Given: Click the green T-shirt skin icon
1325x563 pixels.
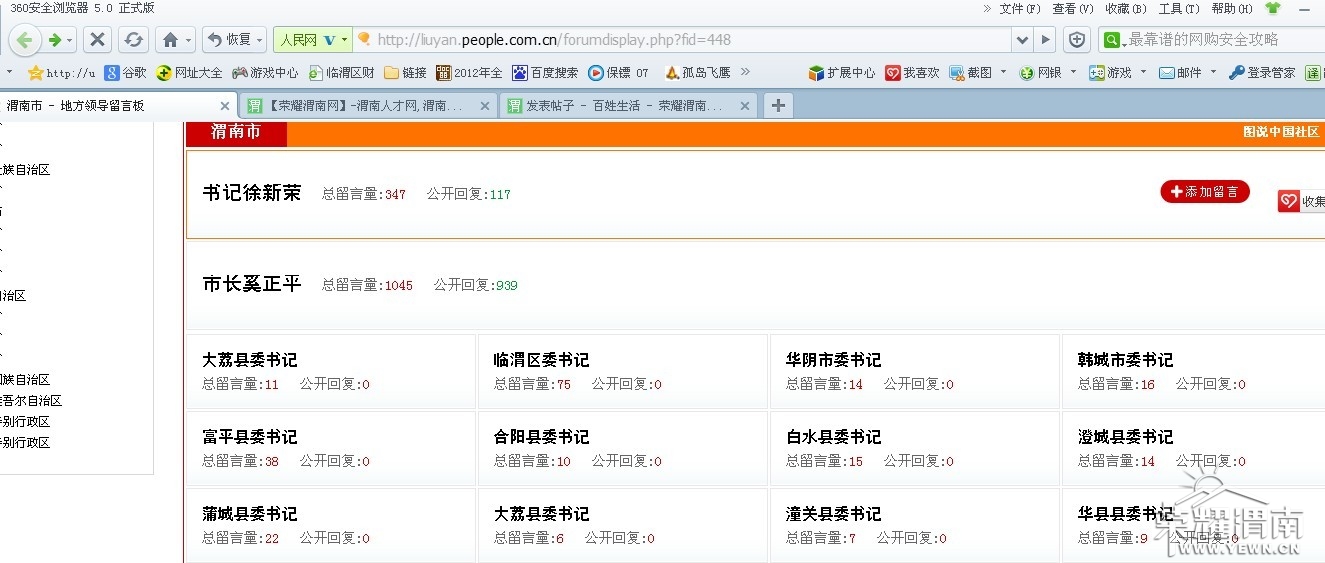Looking at the screenshot, I should (x=1272, y=8).
